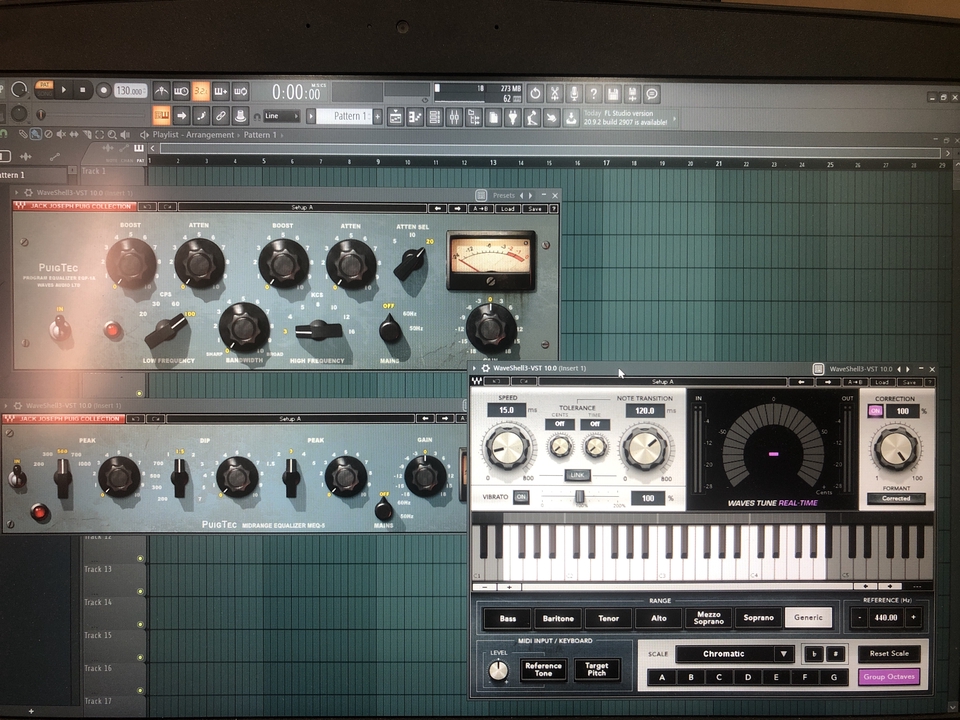Click Arrangement in the playlist breadcrumb
960x720 pixels.
point(210,135)
